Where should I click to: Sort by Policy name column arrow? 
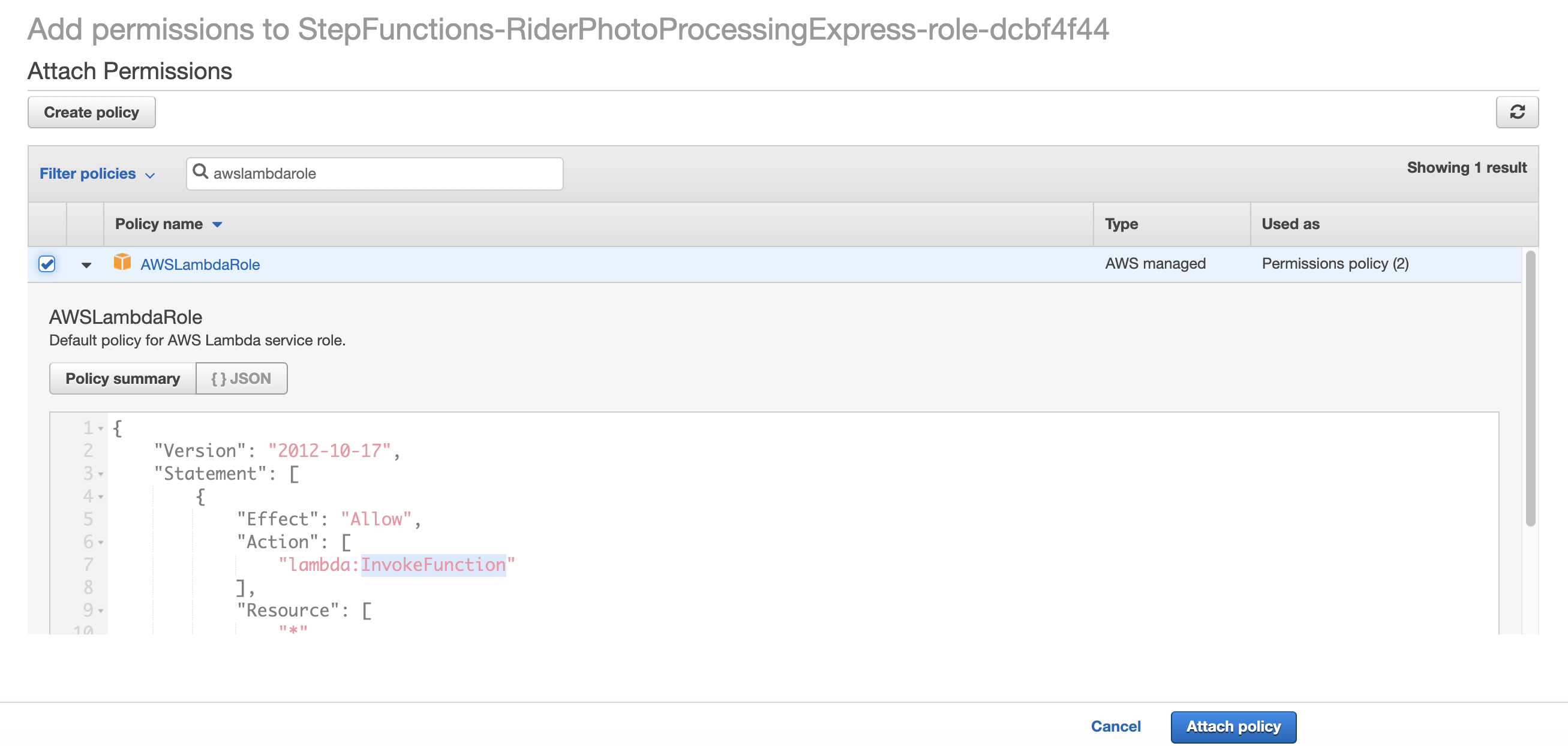coord(217,224)
